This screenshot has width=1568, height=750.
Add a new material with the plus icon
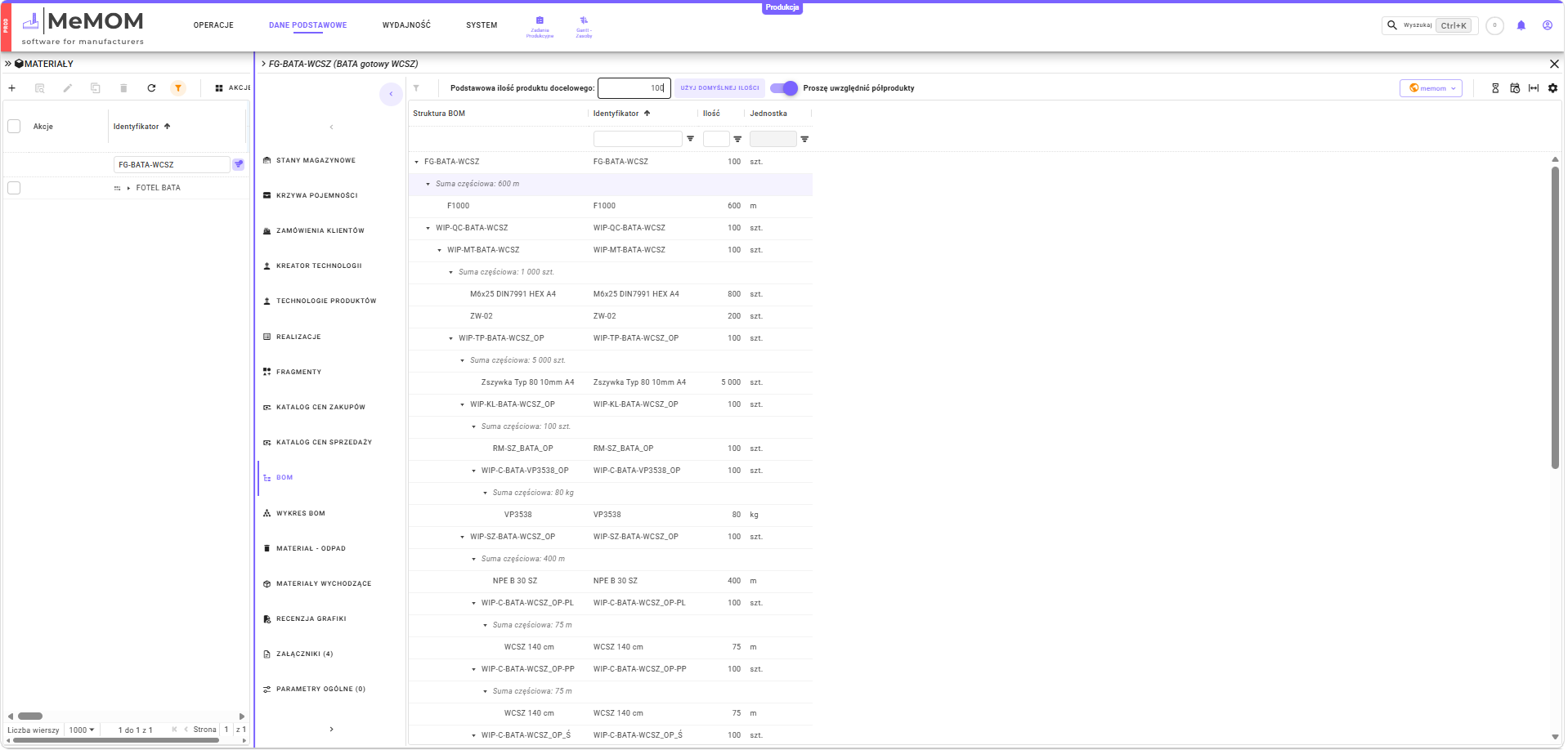12,88
